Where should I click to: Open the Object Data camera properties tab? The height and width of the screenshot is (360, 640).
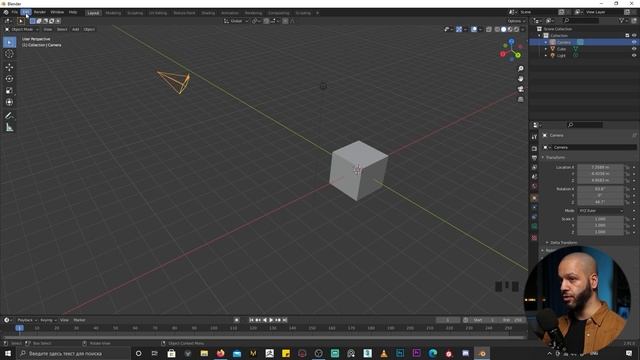[534, 226]
